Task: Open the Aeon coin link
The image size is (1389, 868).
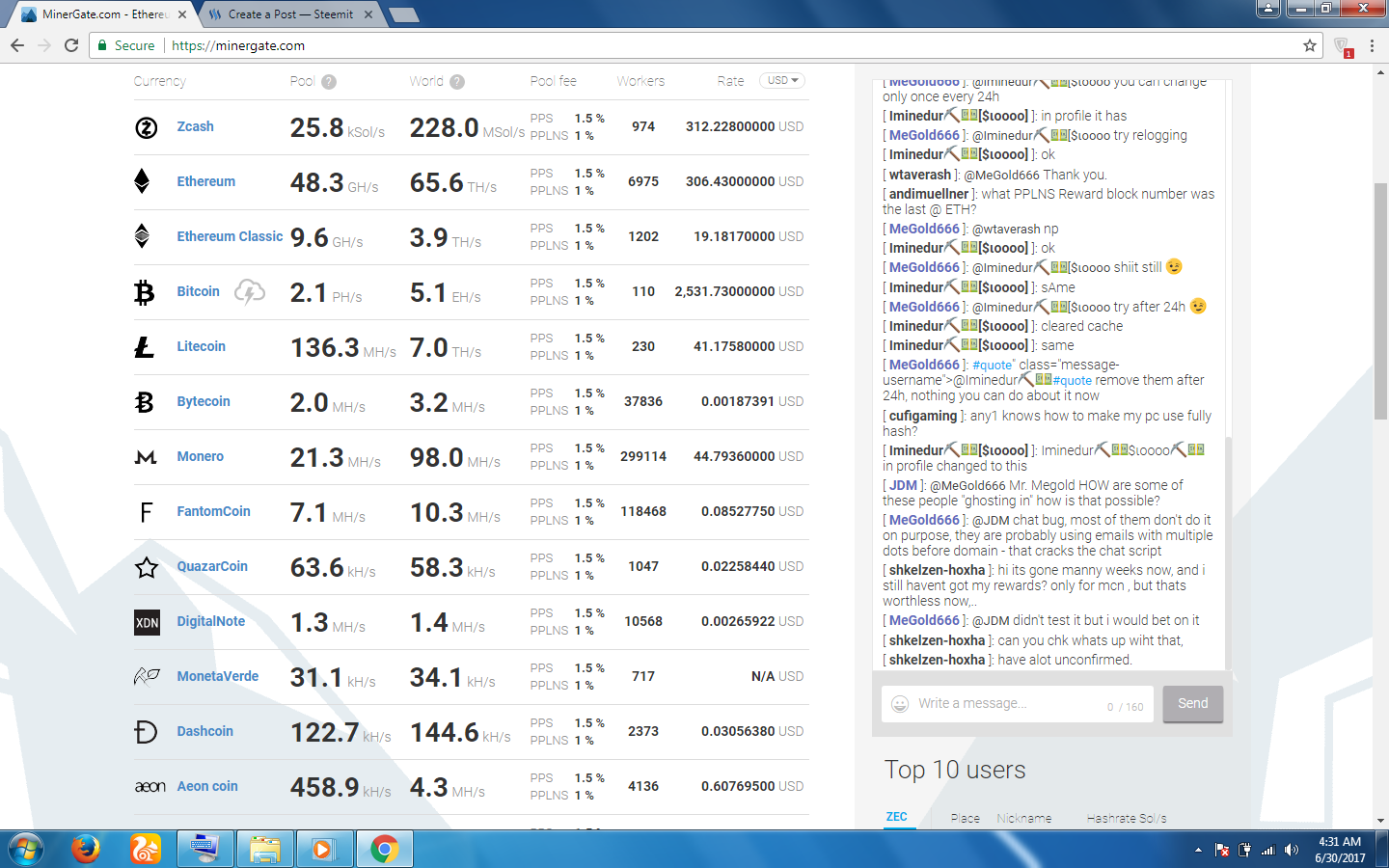Action: 207,786
